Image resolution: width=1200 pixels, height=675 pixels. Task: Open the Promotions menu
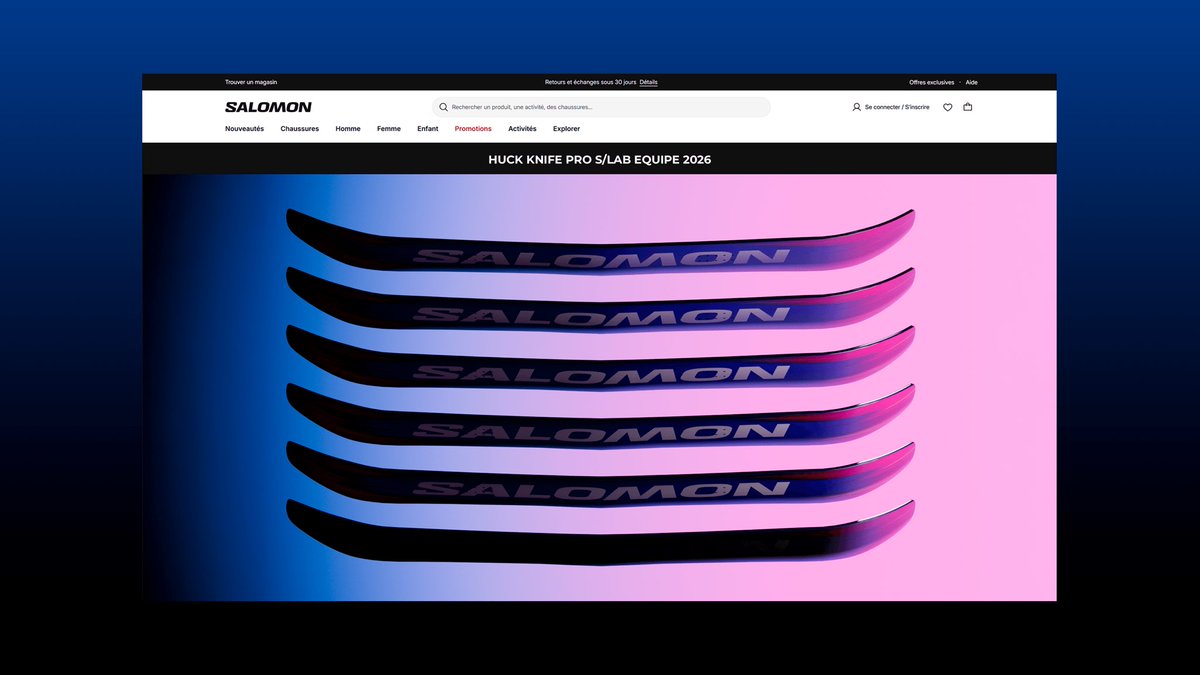(473, 129)
